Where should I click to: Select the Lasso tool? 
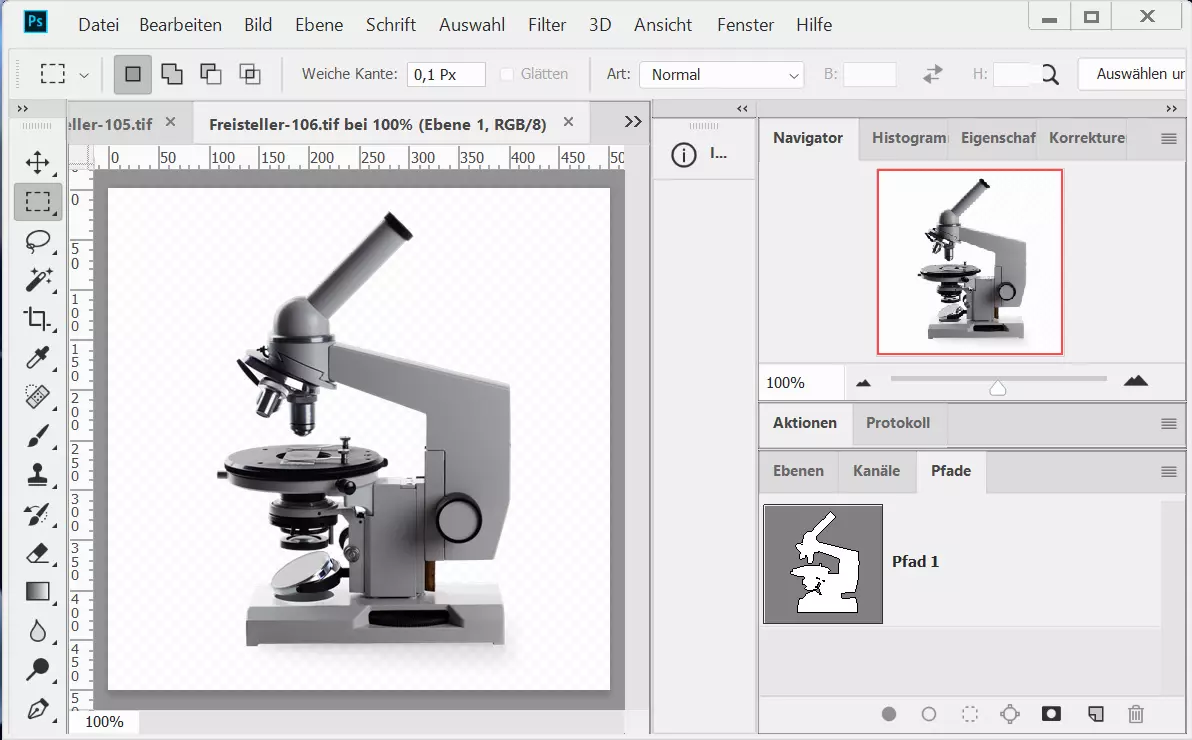[38, 241]
